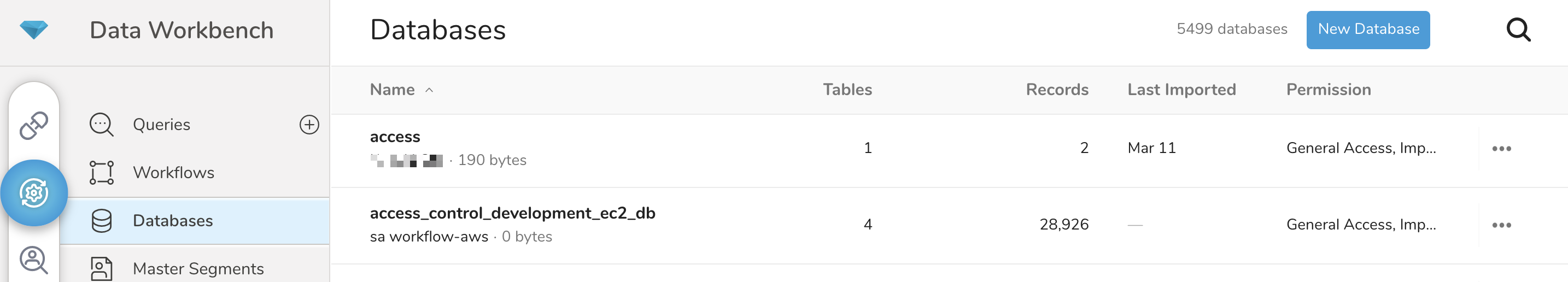Open the search magnifier icon

pos(1518,29)
